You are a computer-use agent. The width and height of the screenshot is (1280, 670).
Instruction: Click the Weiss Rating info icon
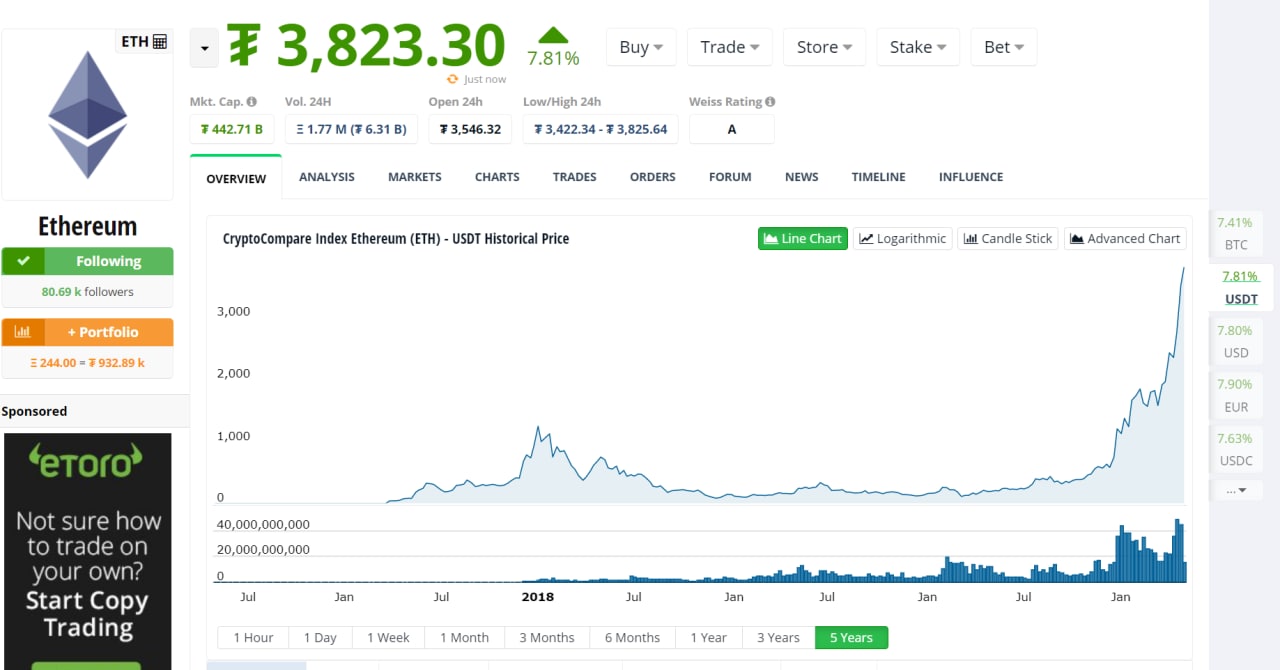(x=770, y=102)
